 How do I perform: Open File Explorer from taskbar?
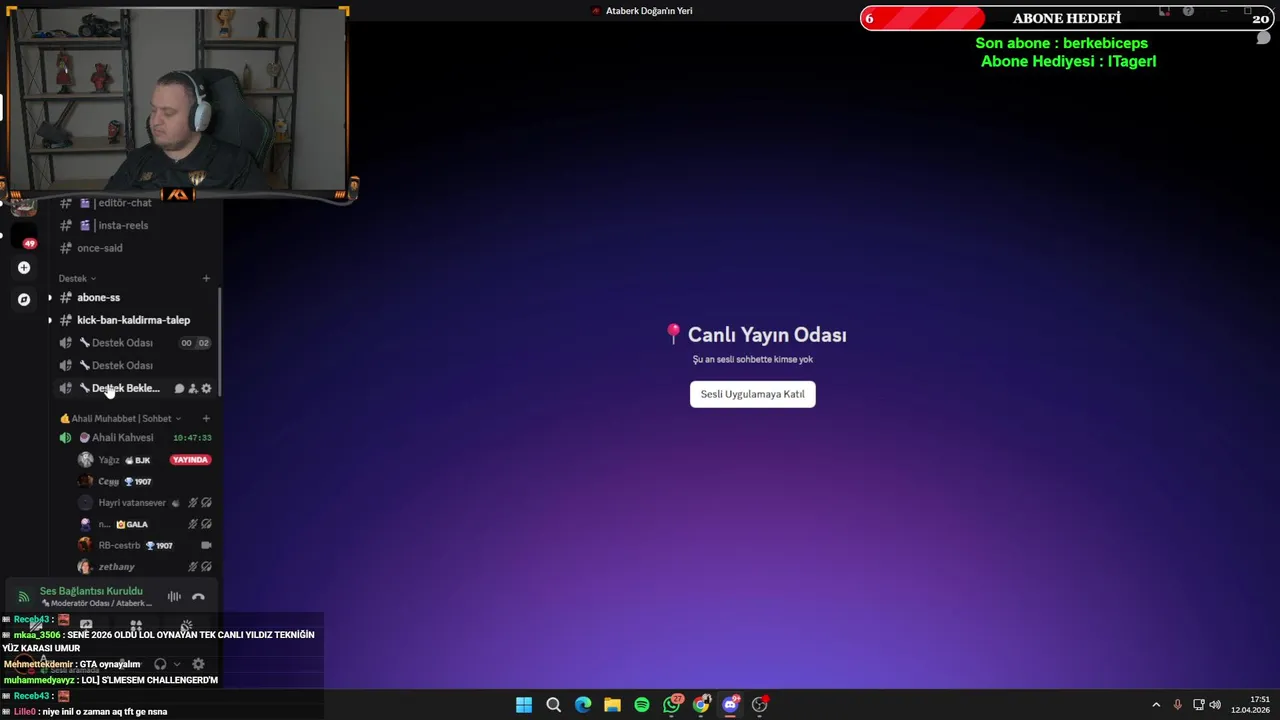coord(612,705)
